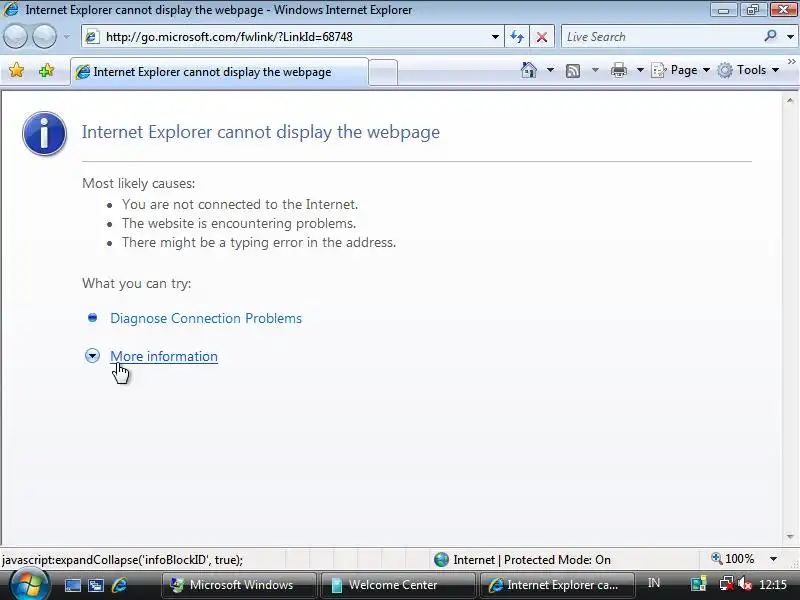Click the Windows Start orb
800x600 pixels.
30,585
